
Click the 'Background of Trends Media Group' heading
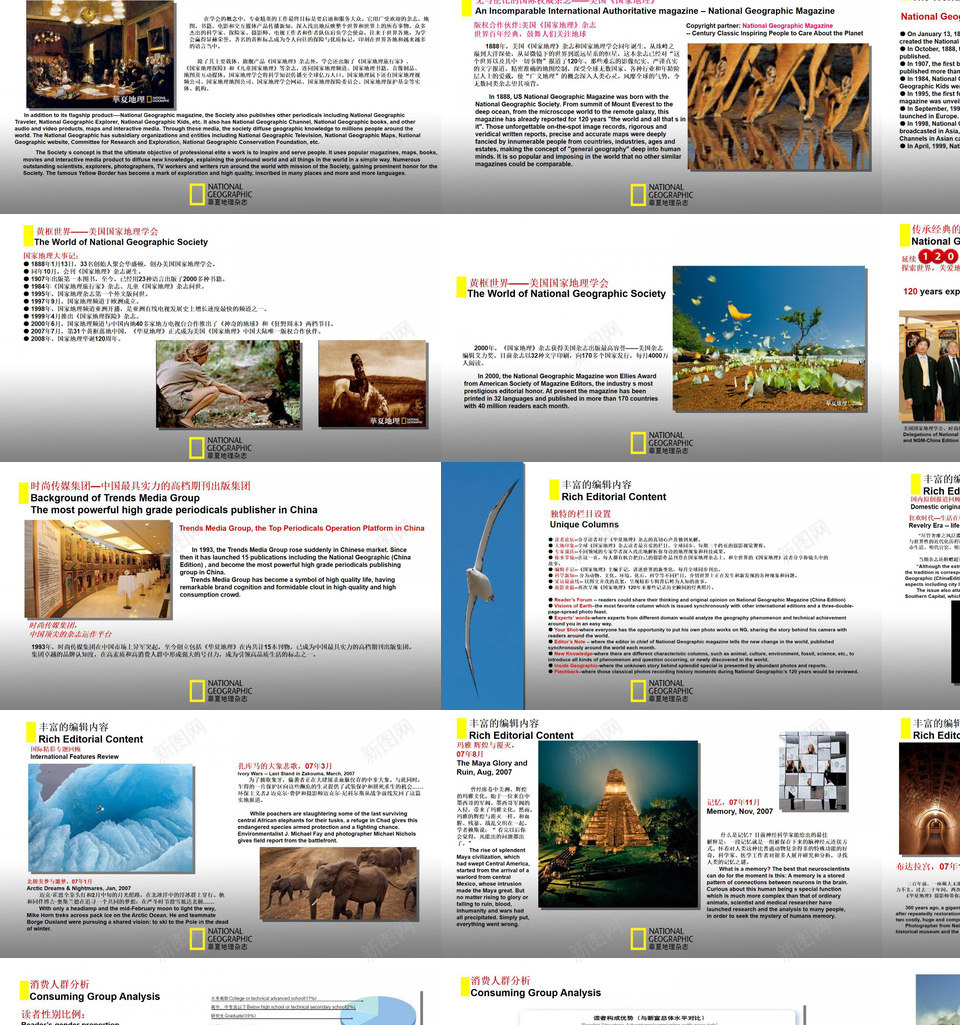(115, 497)
